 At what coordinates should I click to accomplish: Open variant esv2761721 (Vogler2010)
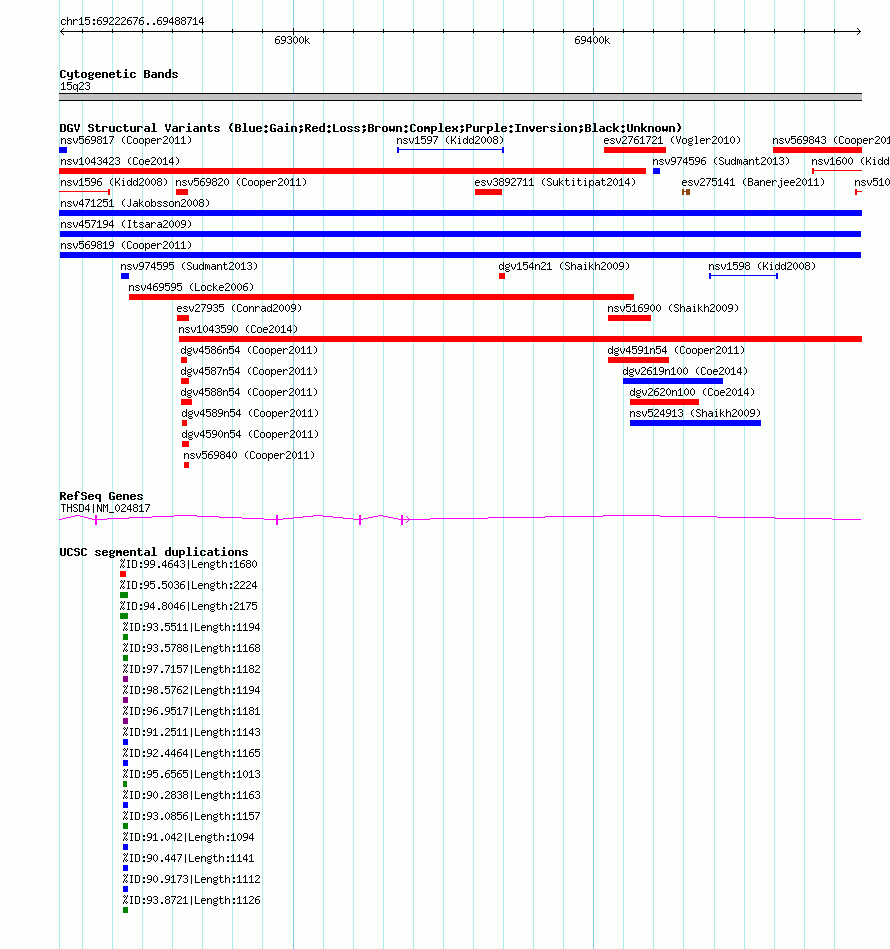672,140
